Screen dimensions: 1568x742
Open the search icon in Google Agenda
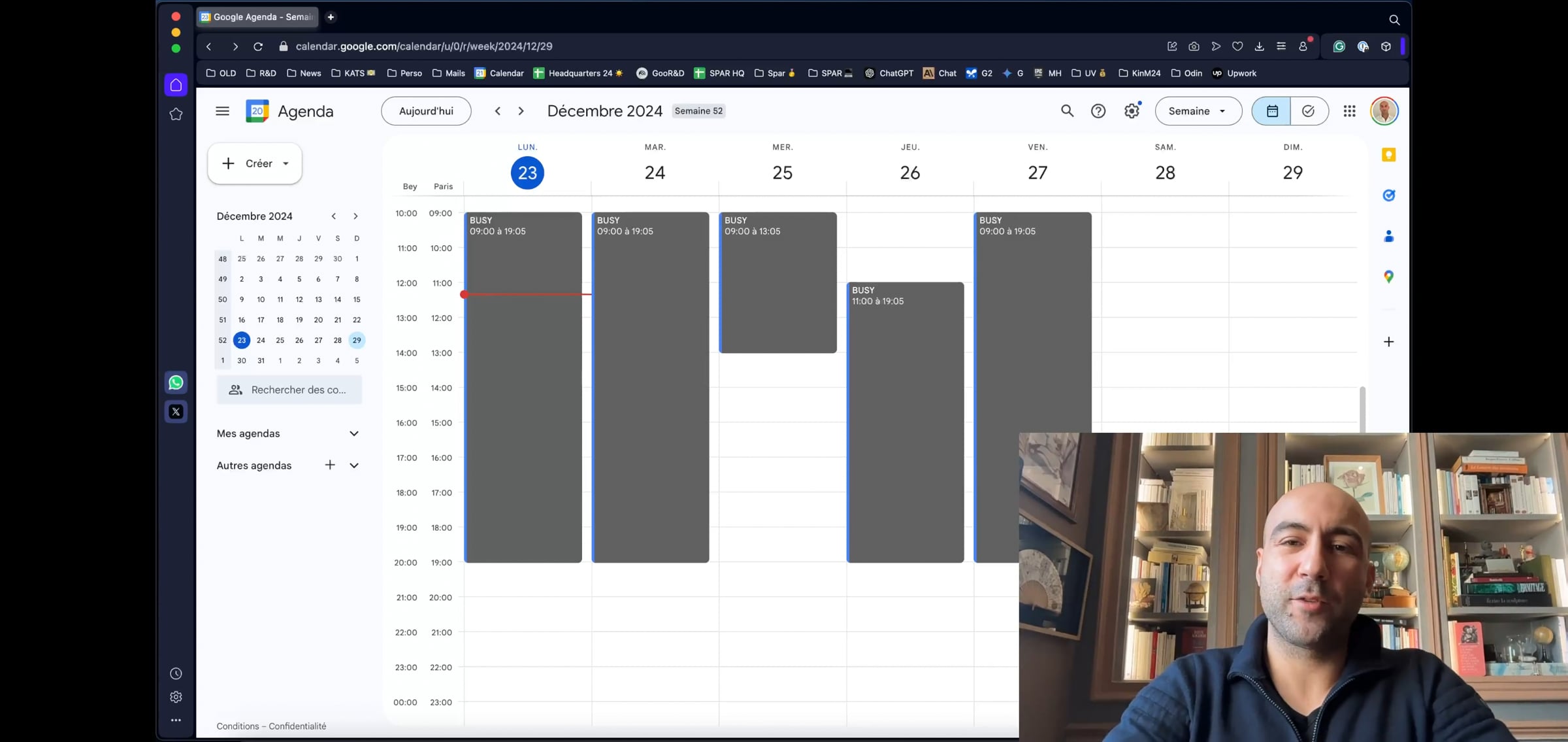click(1066, 111)
